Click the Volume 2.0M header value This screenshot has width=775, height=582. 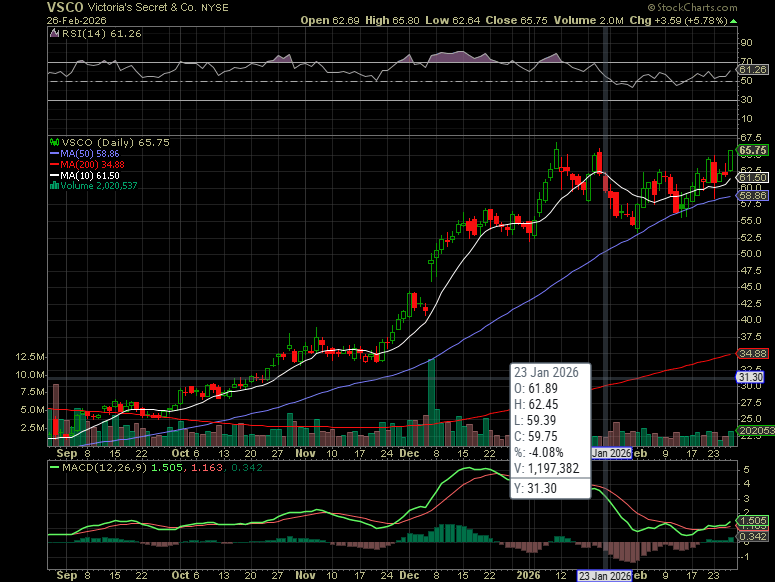[x=589, y=21]
